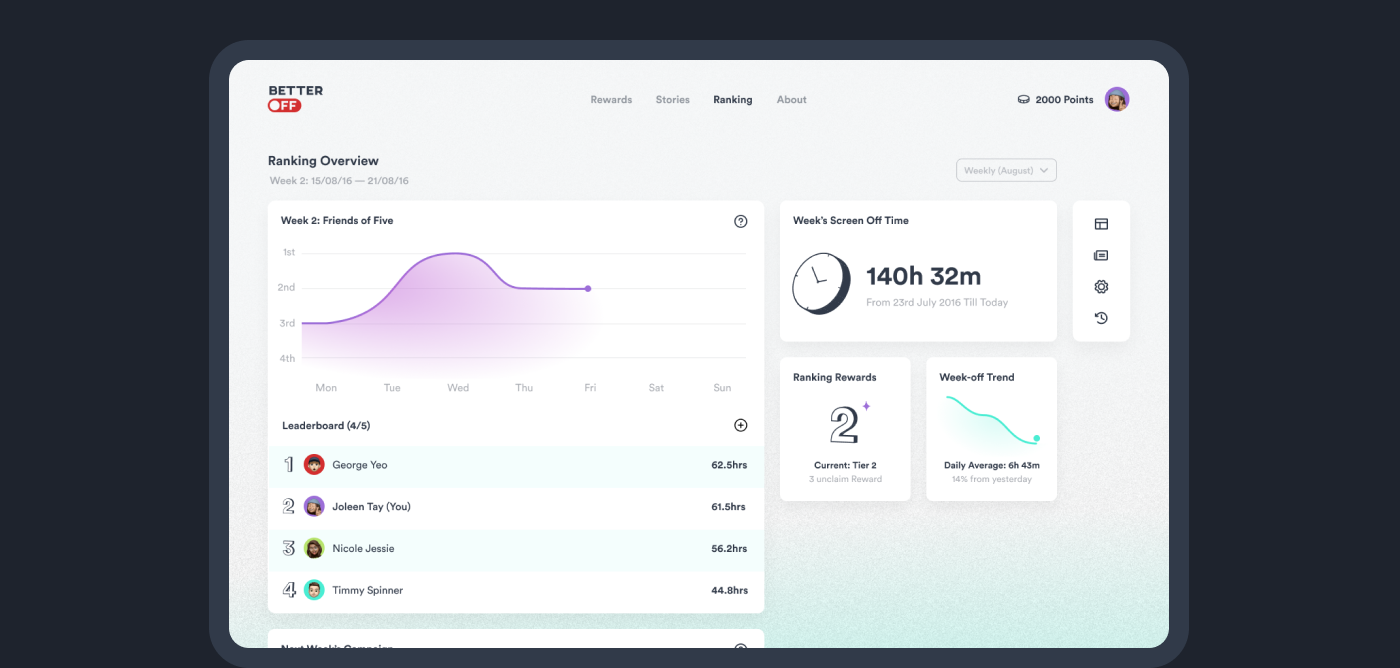Open settings gear in the sidebar
This screenshot has width=1400, height=668.
[1101, 287]
